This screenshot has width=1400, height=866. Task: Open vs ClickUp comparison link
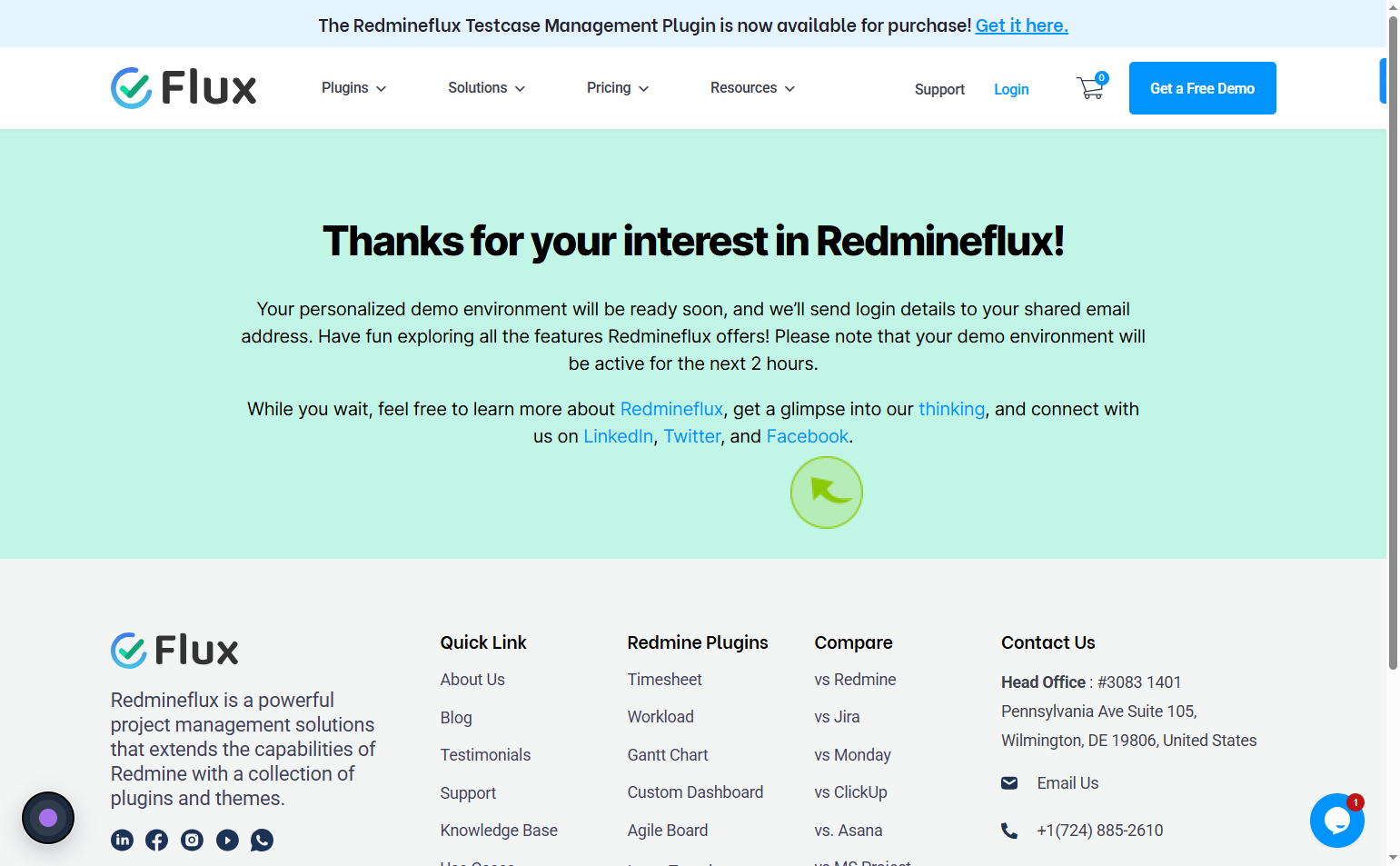[x=850, y=792]
